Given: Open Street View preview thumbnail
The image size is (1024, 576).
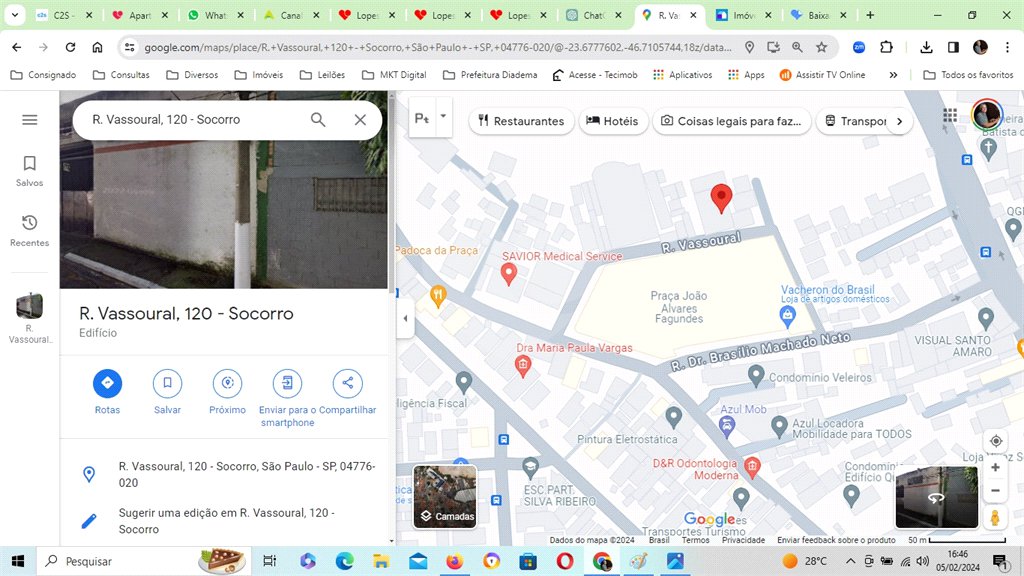Looking at the screenshot, I should pyautogui.click(x=936, y=497).
